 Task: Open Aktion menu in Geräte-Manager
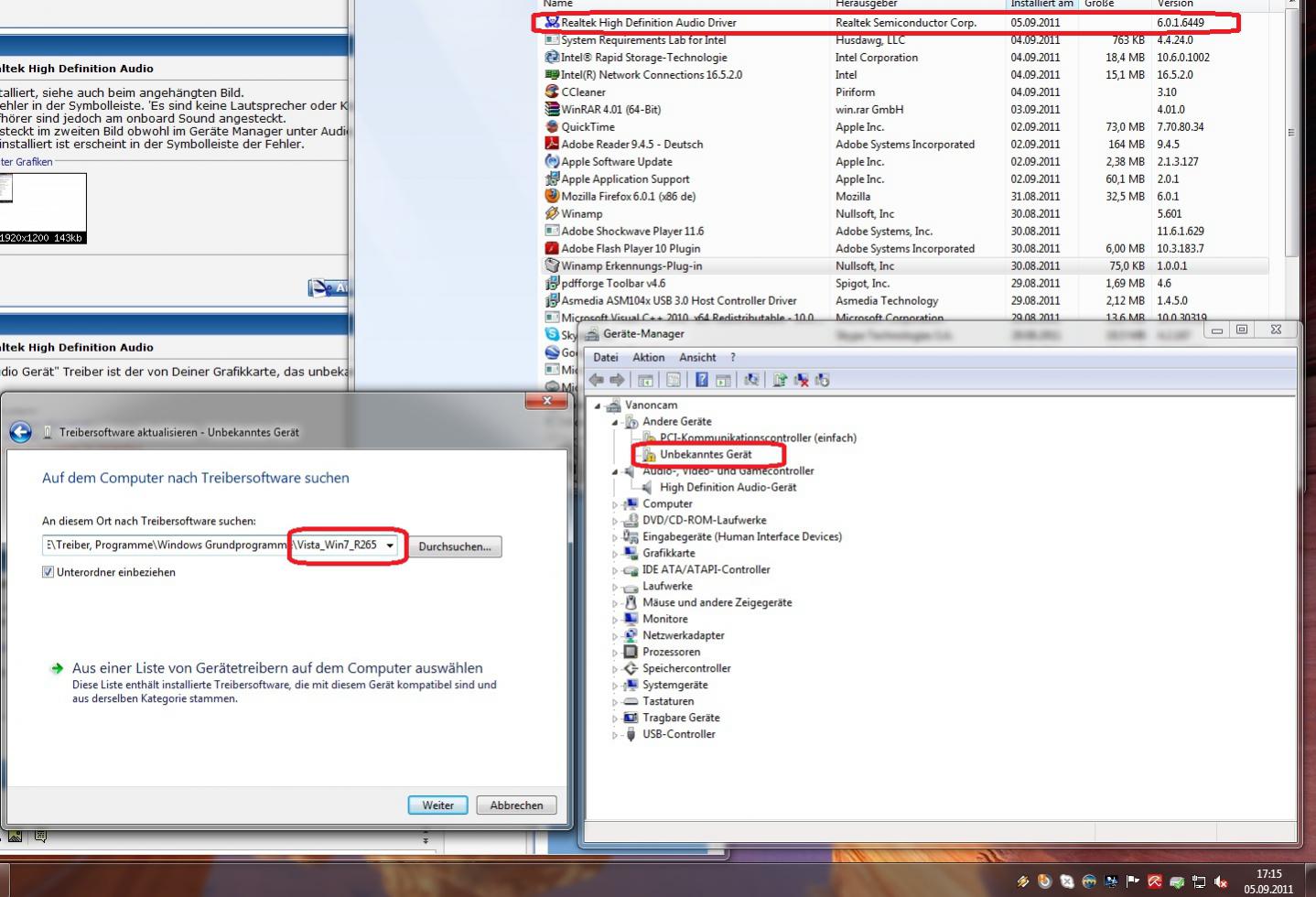tap(648, 357)
